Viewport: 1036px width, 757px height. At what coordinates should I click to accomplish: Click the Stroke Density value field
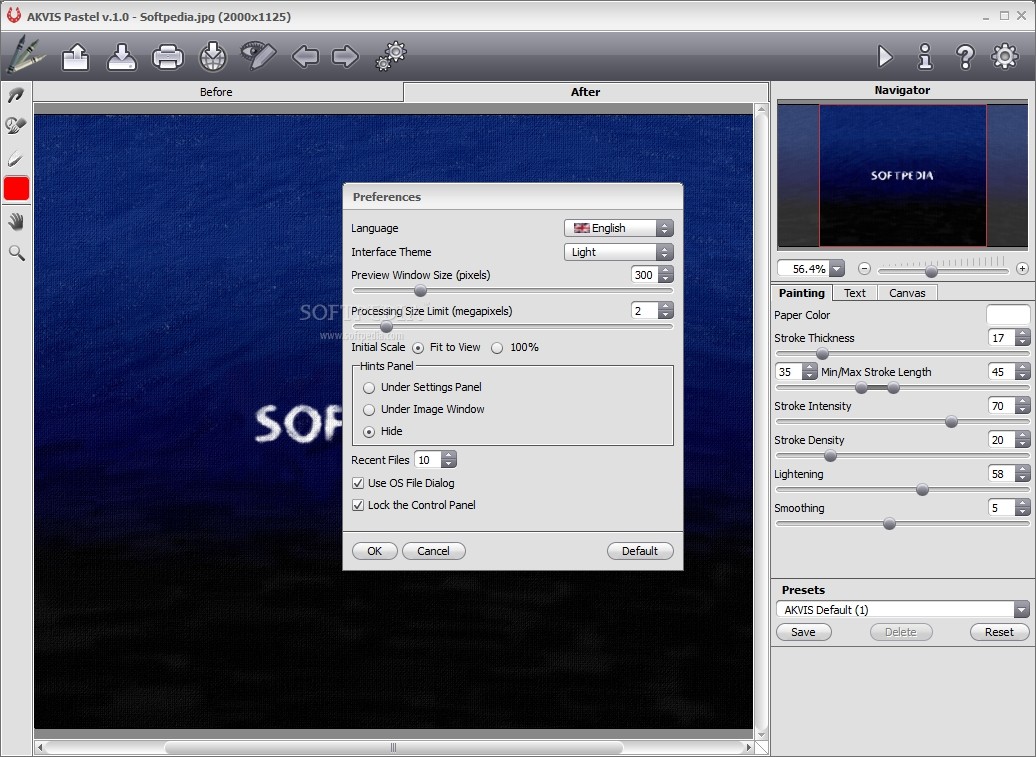[x=1002, y=440]
